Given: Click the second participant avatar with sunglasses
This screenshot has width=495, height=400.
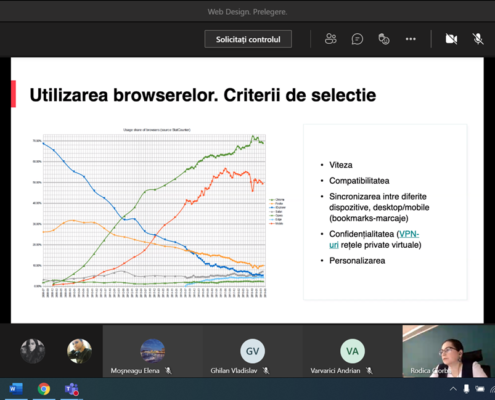Looking at the screenshot, I should pos(79,351).
